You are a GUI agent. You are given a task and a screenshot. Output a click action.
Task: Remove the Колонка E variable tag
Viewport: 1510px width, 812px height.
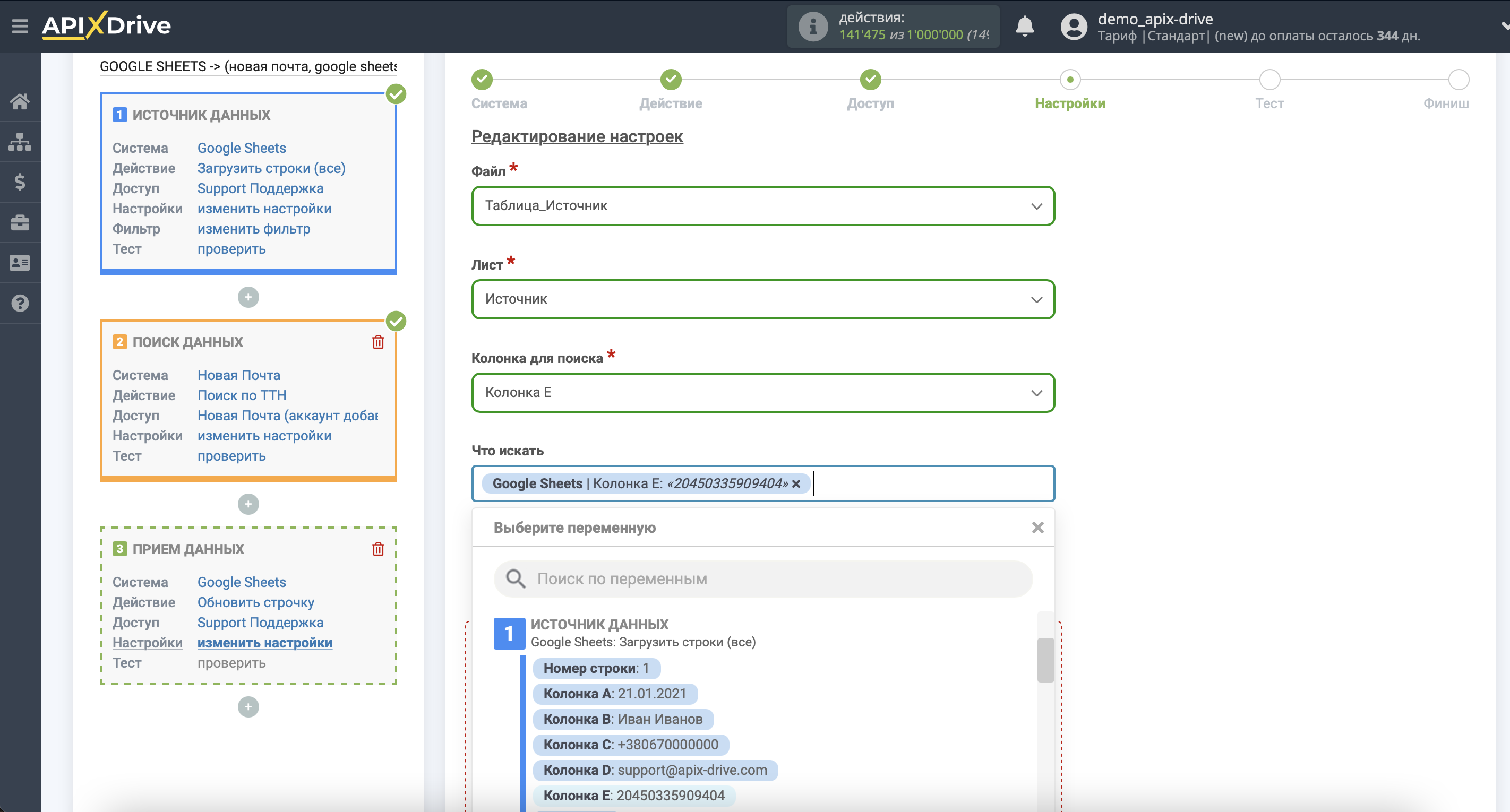(x=796, y=484)
